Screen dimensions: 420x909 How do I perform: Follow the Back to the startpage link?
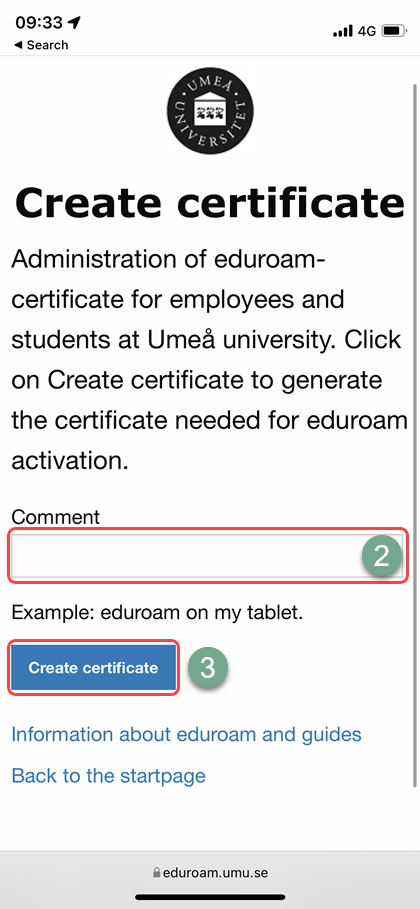pos(108,775)
